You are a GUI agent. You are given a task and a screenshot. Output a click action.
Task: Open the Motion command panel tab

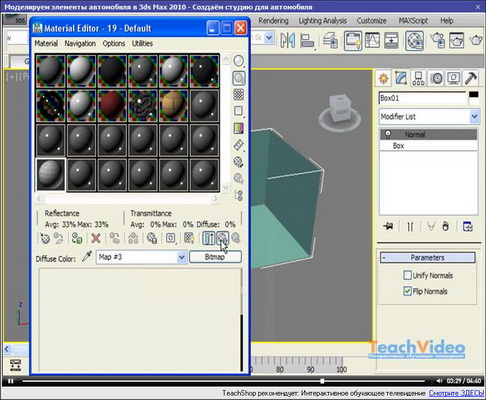click(436, 79)
